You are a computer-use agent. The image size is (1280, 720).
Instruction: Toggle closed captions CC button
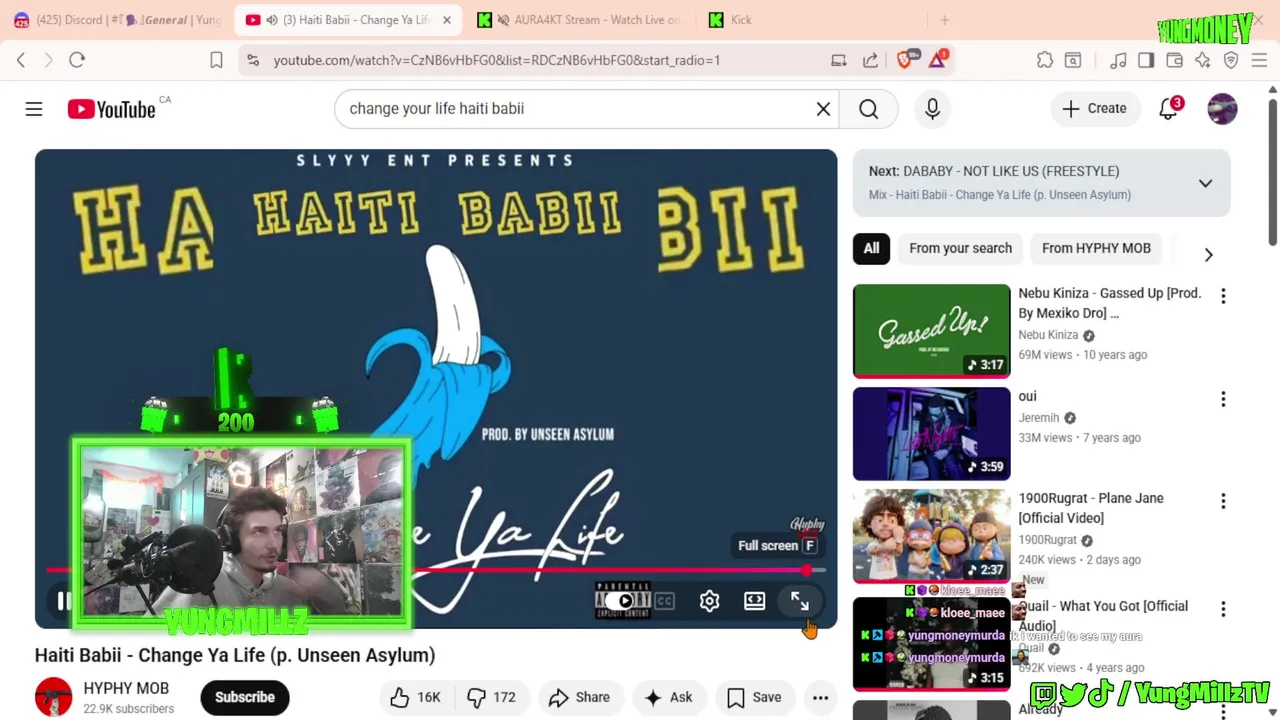tap(664, 601)
